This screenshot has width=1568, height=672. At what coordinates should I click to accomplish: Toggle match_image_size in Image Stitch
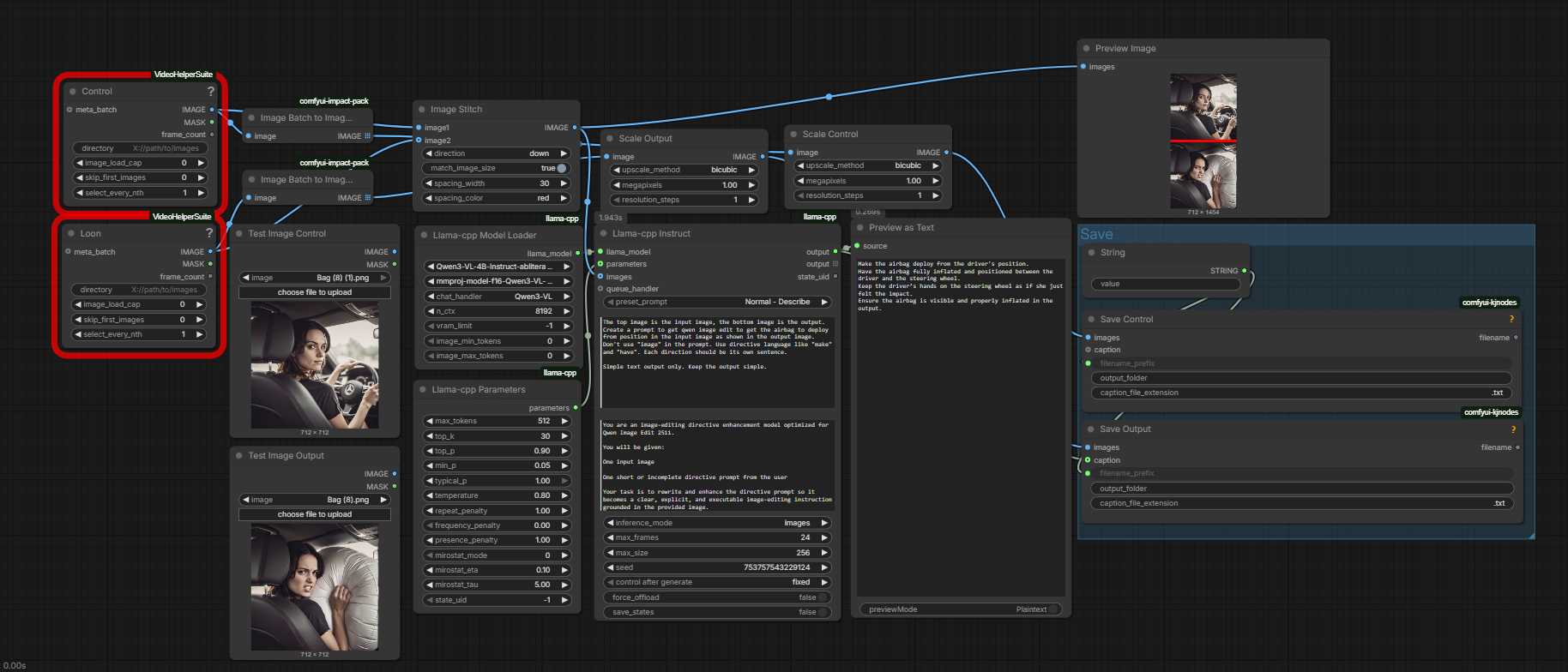[x=561, y=168]
